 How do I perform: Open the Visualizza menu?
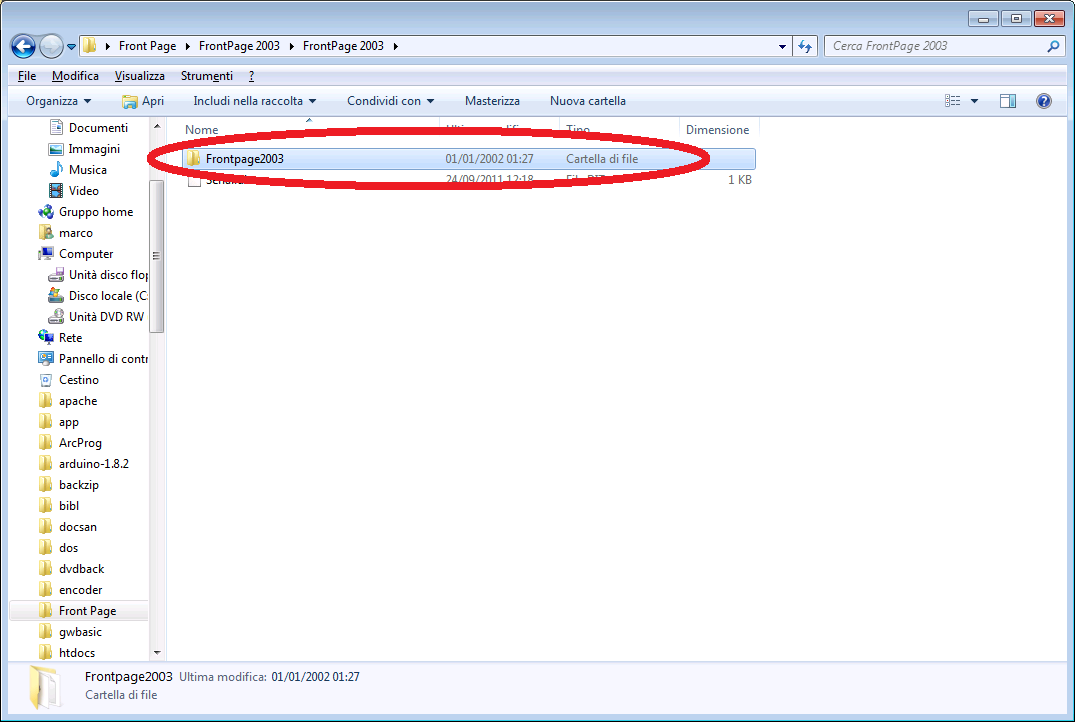(139, 76)
